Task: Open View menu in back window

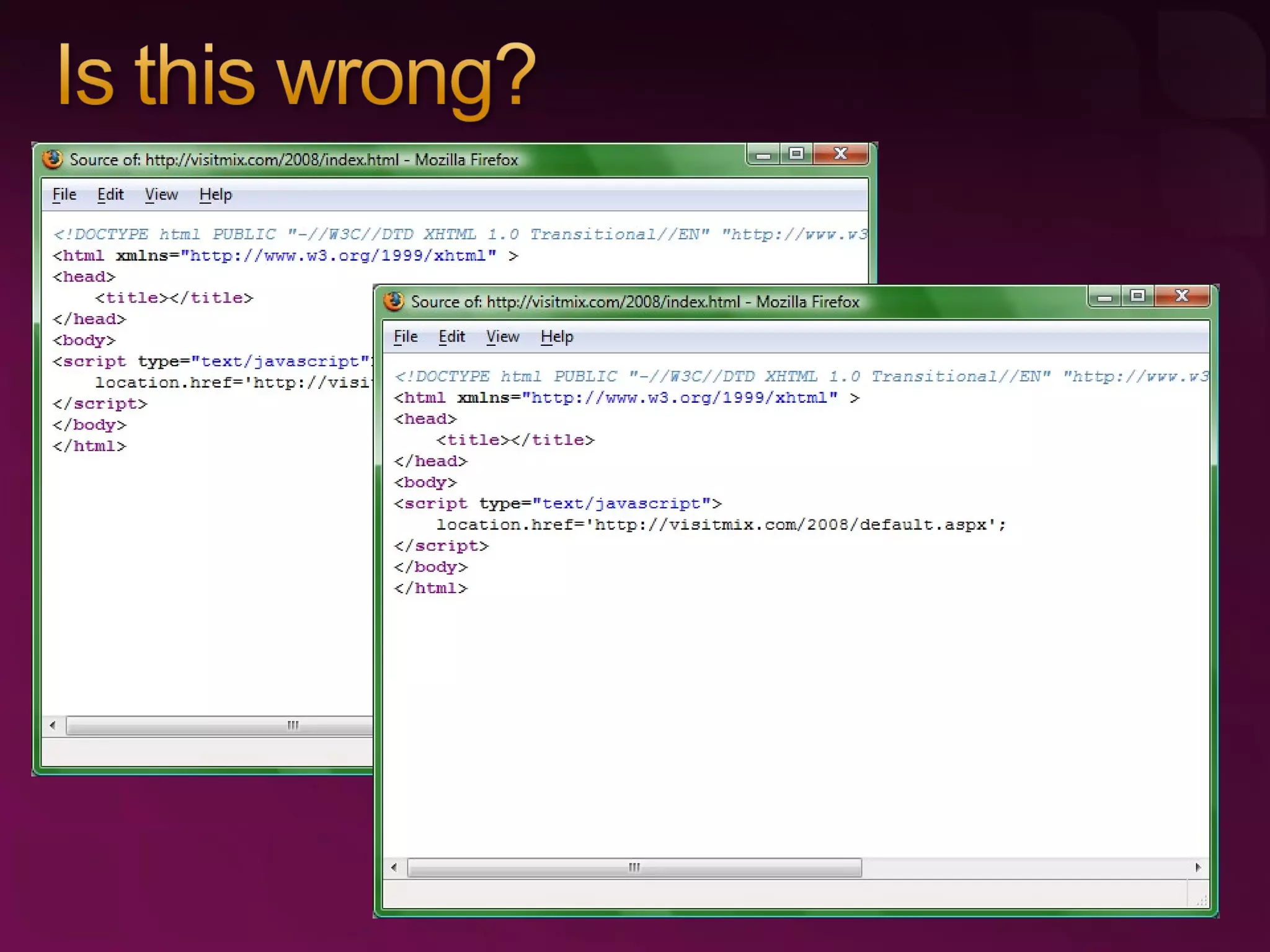Action: [x=161, y=195]
